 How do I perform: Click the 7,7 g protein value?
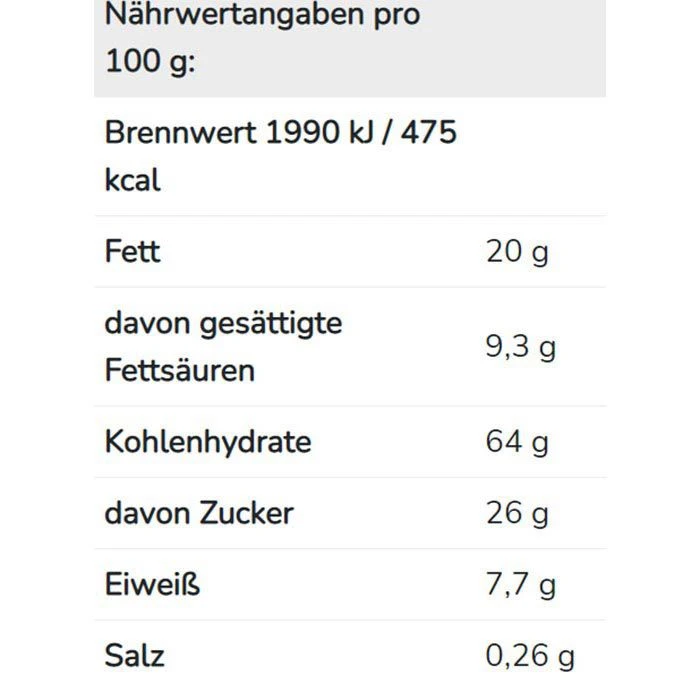coord(520,584)
